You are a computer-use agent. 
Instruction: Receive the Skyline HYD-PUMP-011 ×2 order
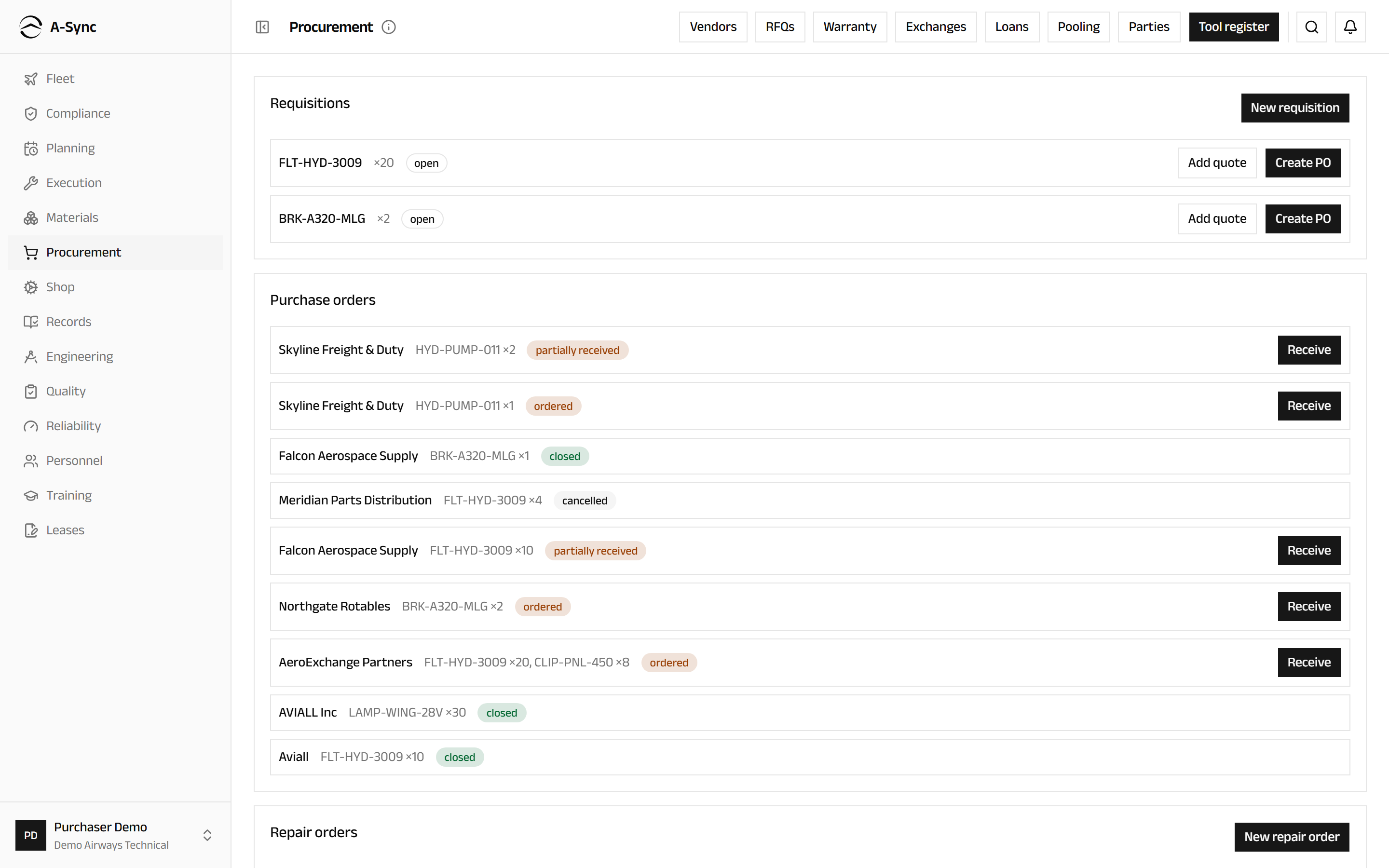(1308, 350)
